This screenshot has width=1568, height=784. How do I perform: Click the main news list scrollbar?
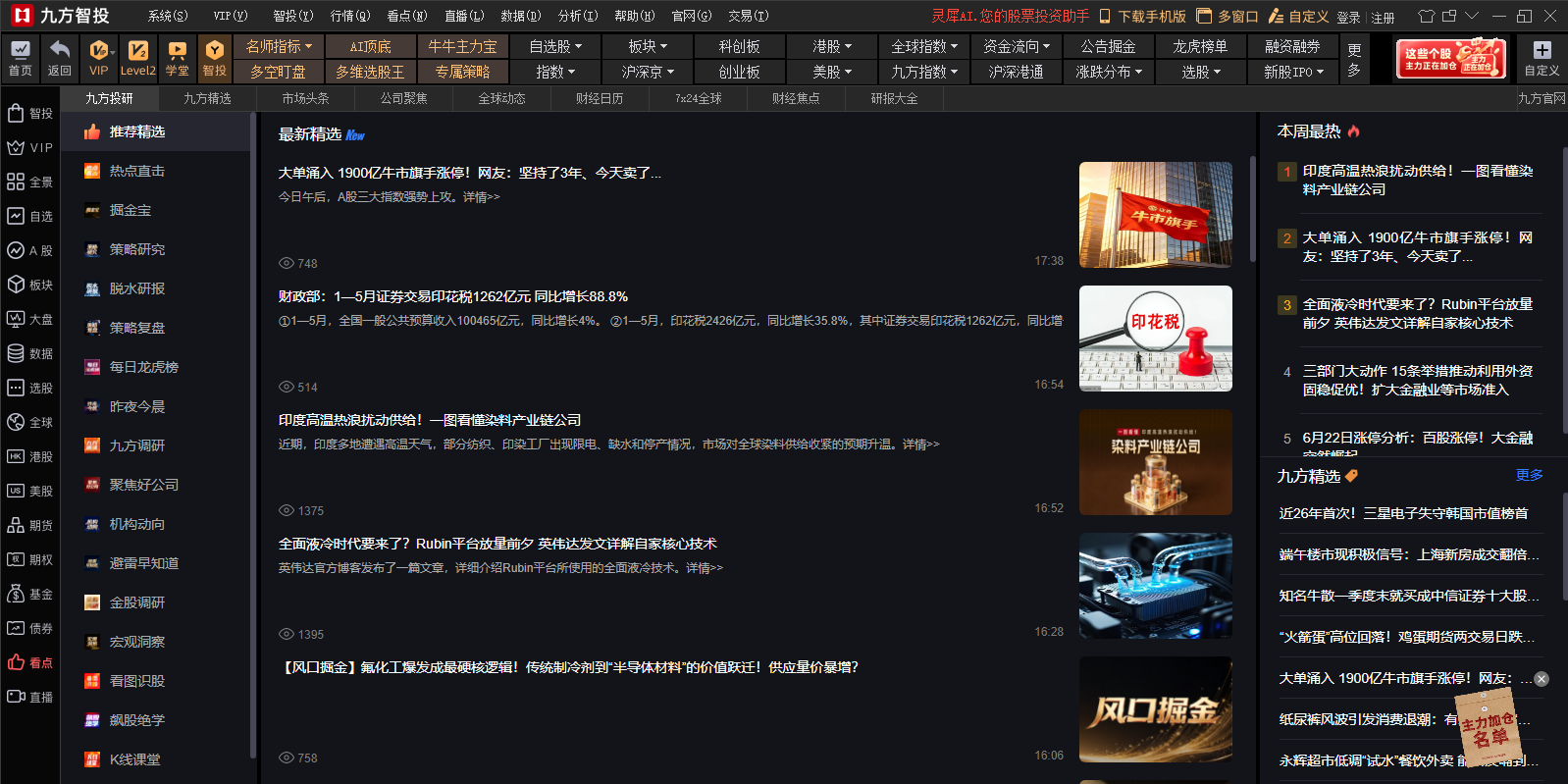click(x=1252, y=208)
